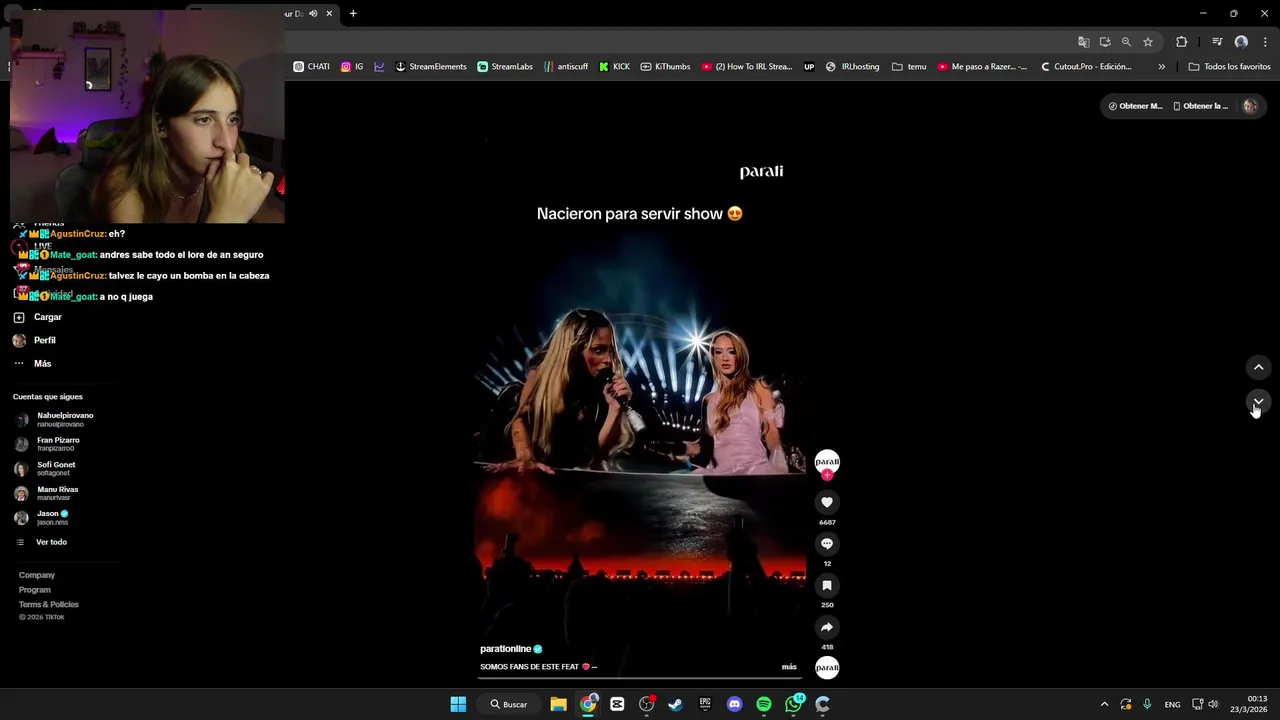The image size is (1280, 720).
Task: Open Spotify from the taskbar
Action: click(x=764, y=704)
